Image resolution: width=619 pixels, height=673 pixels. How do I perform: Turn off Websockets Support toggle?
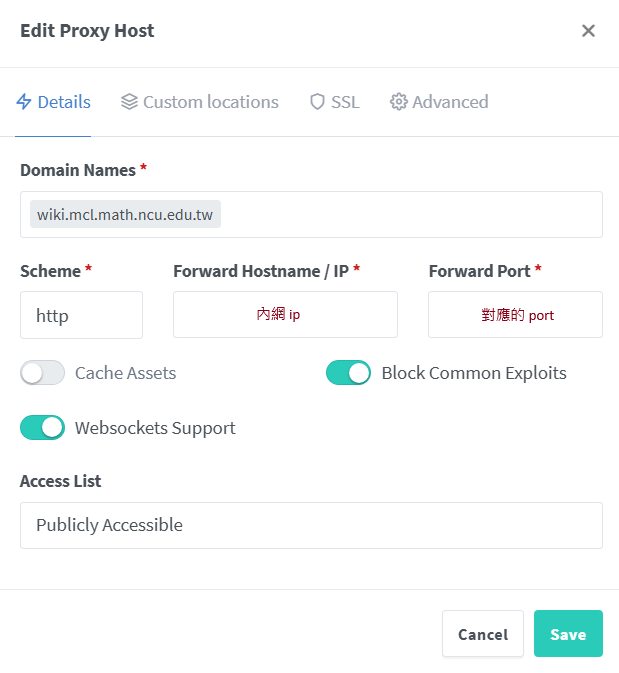tap(42, 428)
